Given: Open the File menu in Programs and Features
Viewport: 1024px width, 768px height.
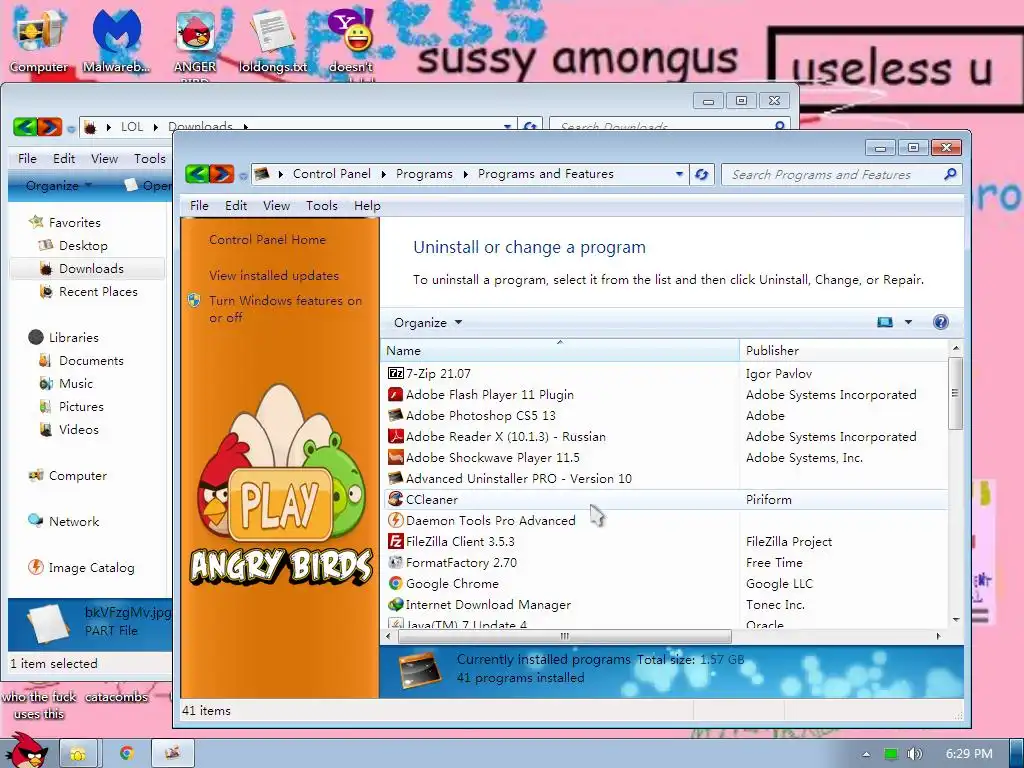Looking at the screenshot, I should (x=199, y=206).
